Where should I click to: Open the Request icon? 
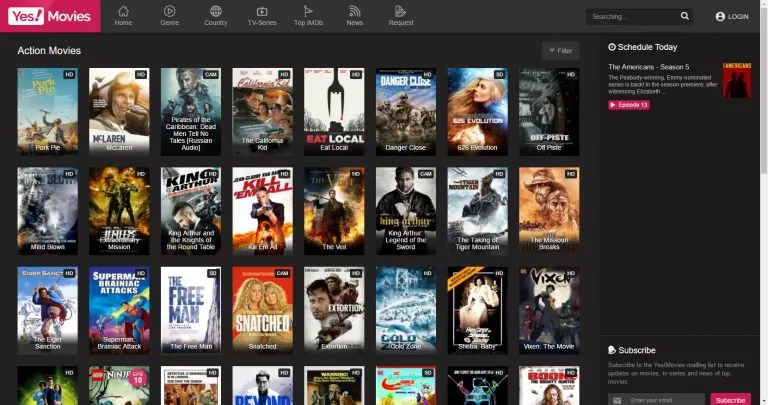click(x=401, y=11)
